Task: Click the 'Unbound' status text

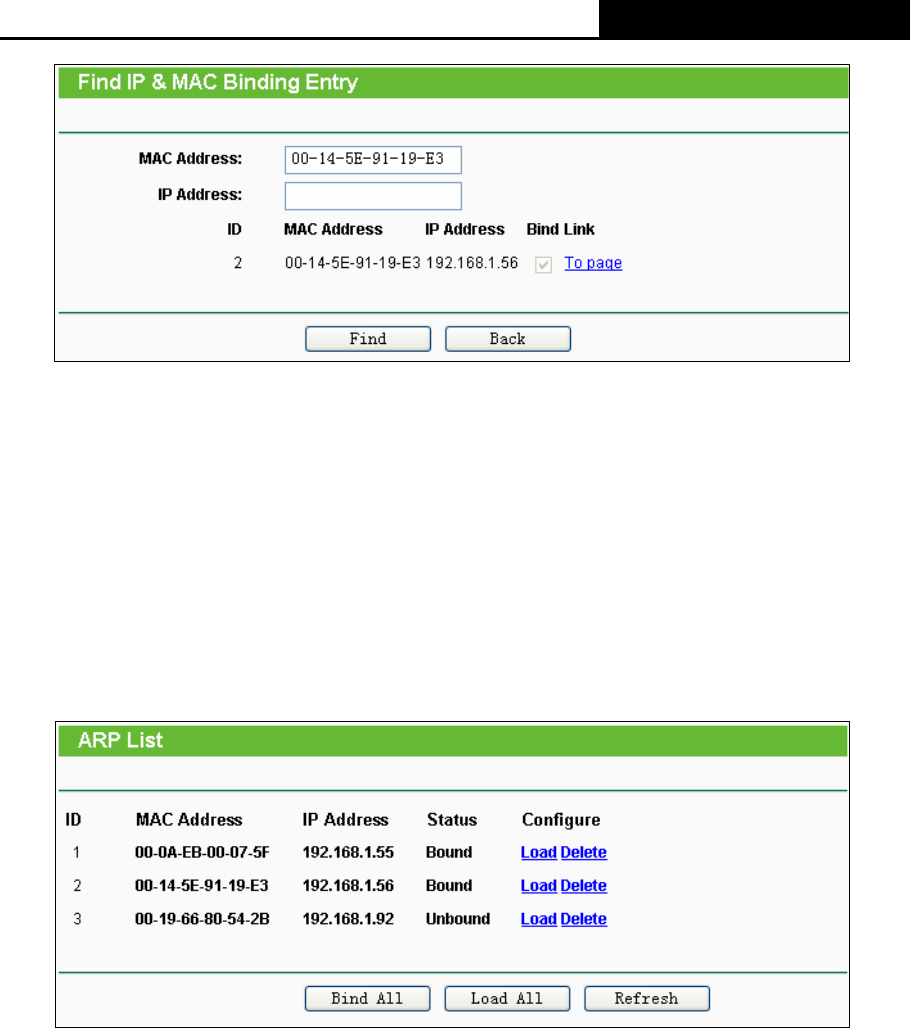Action: point(458,919)
